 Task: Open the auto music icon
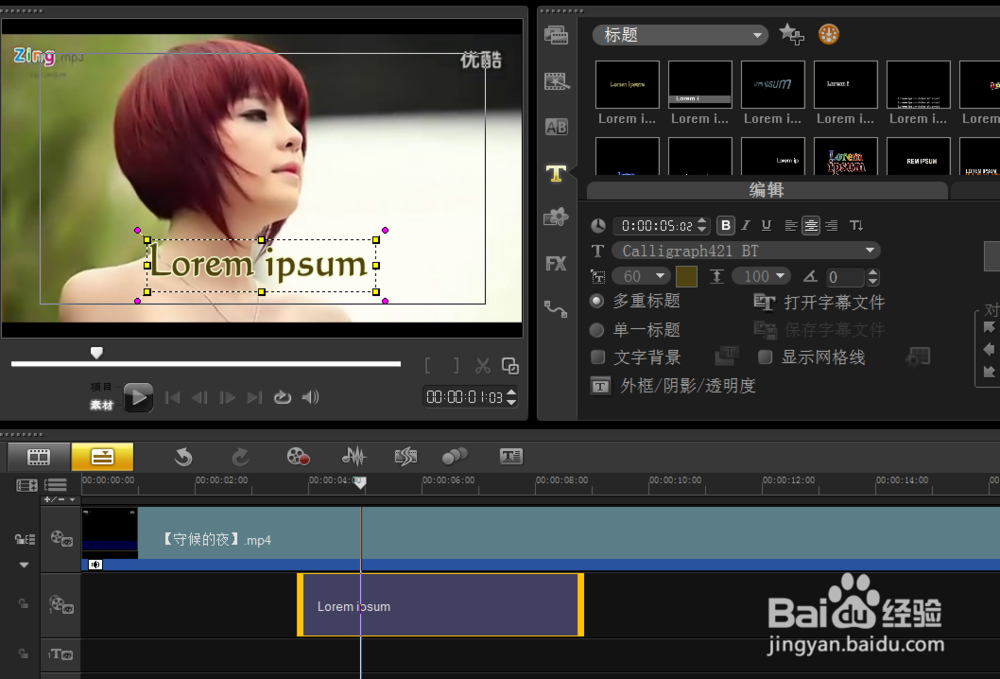tap(406, 456)
